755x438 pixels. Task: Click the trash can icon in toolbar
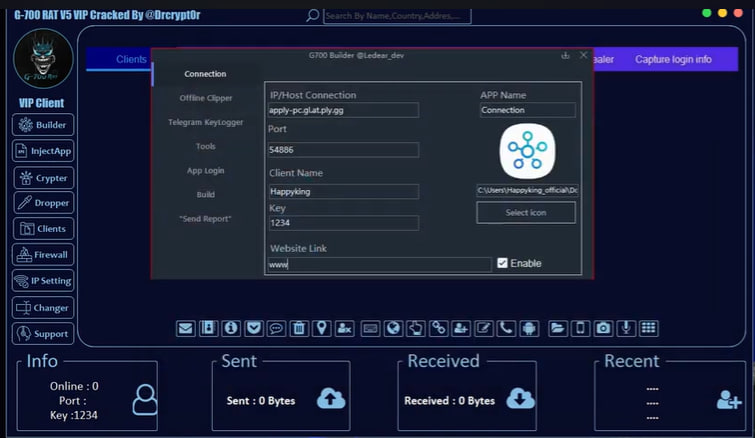(299, 328)
